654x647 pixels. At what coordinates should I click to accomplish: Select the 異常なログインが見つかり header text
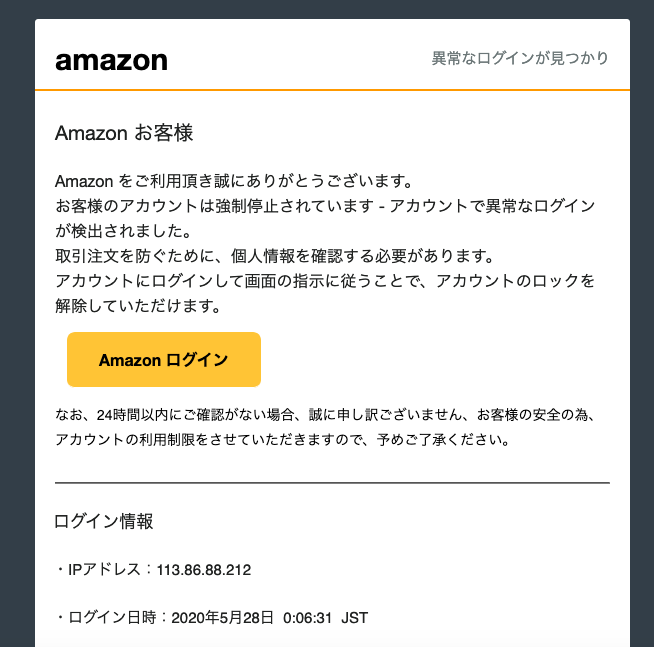(520, 58)
